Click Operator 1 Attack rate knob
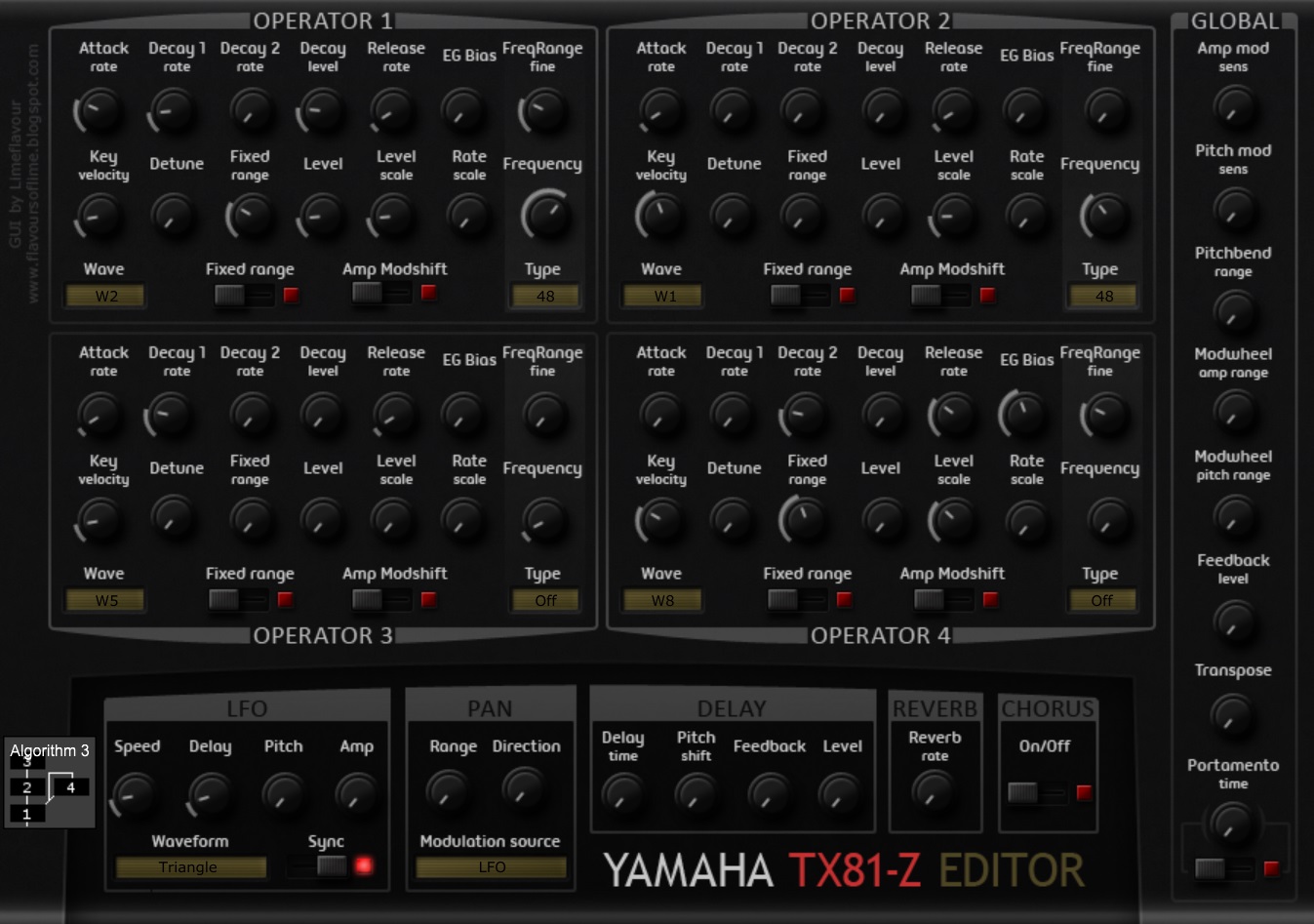Screen dimensions: 1314x924 [x=100, y=111]
